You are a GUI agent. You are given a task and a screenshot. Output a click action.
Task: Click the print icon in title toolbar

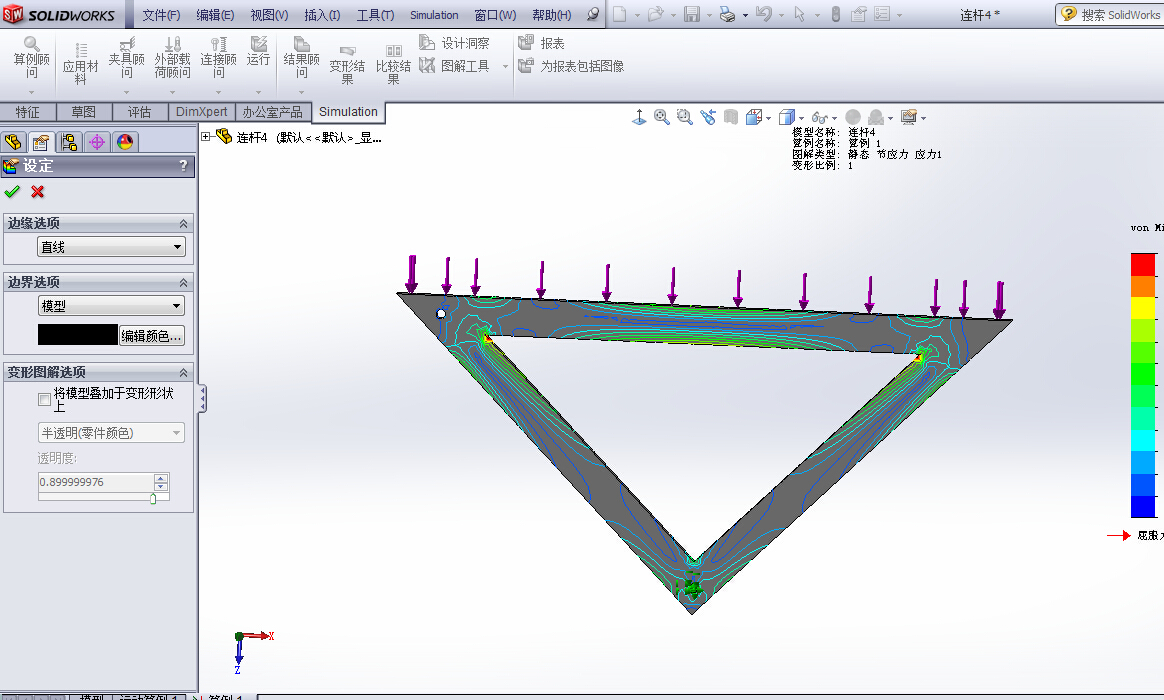click(728, 14)
